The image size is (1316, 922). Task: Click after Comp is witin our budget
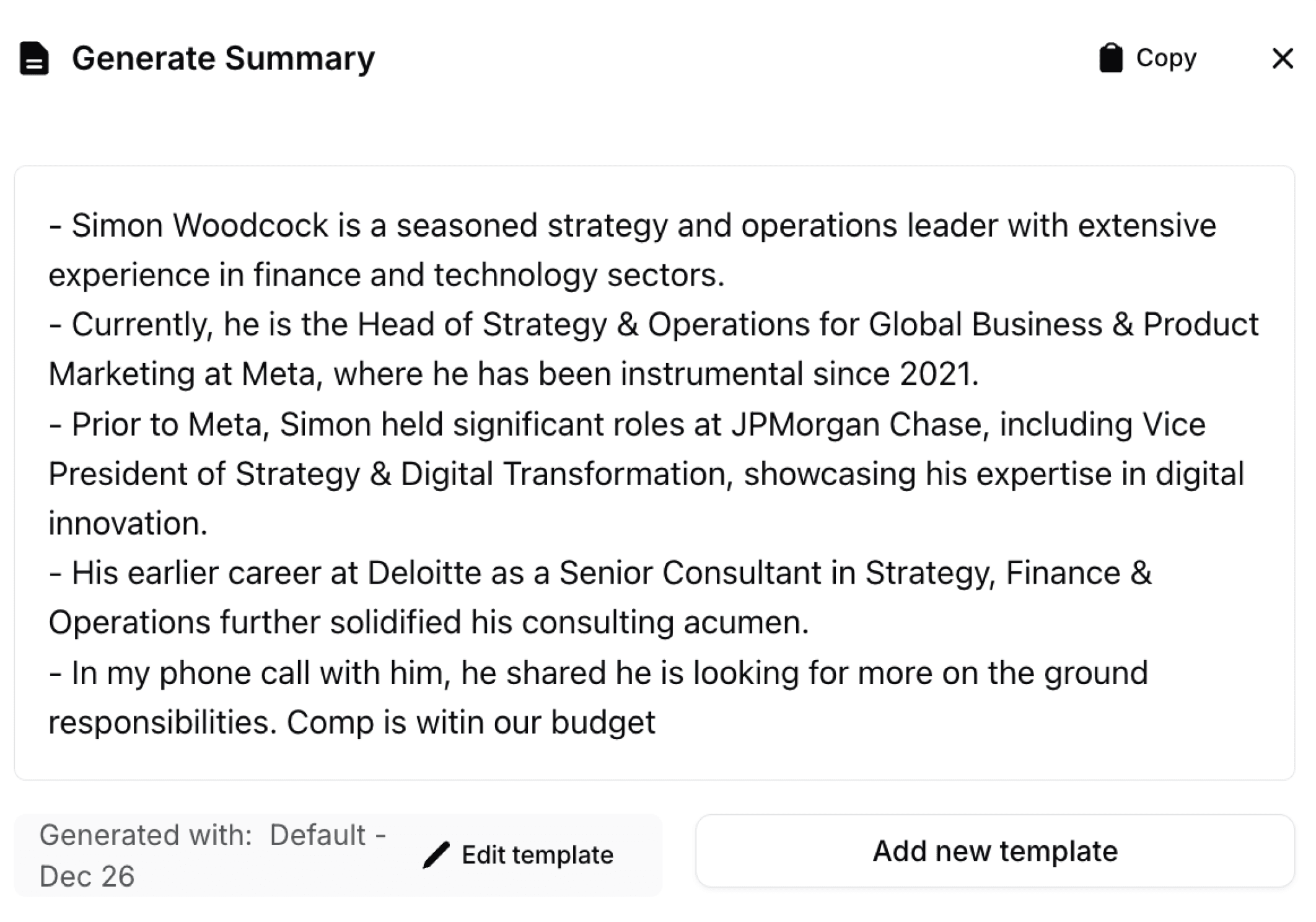click(657, 722)
